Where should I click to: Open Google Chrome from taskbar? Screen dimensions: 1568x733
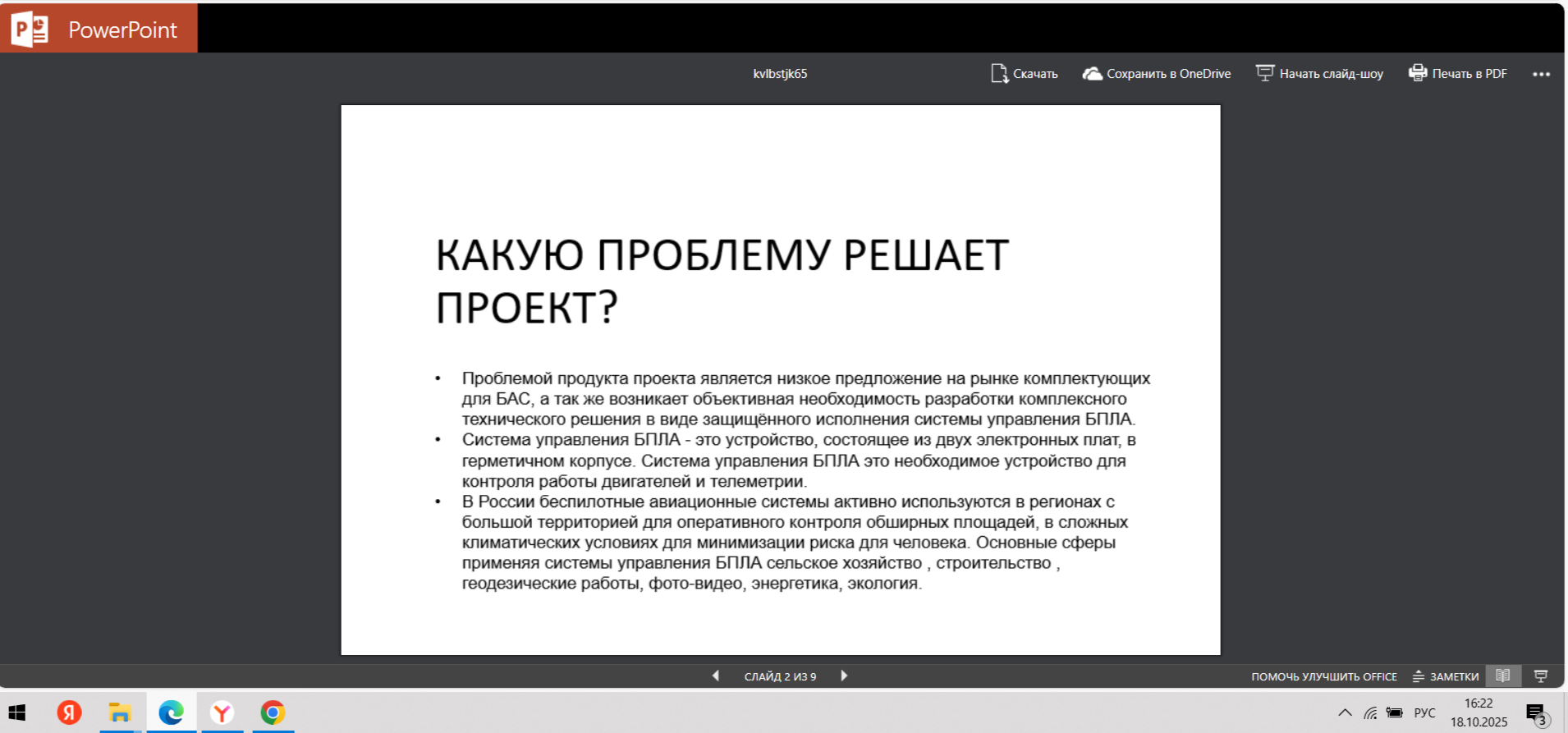click(x=273, y=712)
